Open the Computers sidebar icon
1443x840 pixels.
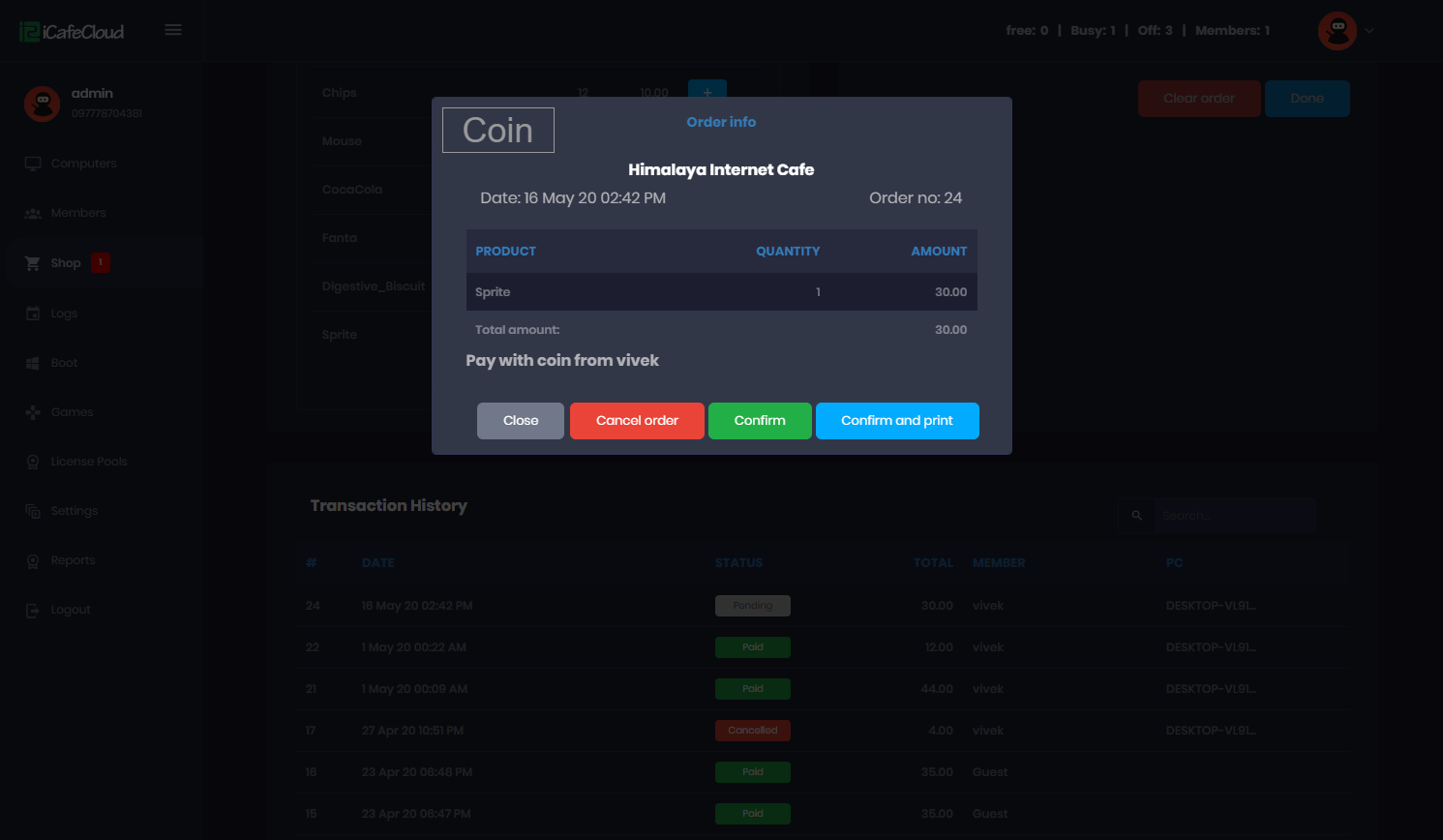pyautogui.click(x=33, y=164)
